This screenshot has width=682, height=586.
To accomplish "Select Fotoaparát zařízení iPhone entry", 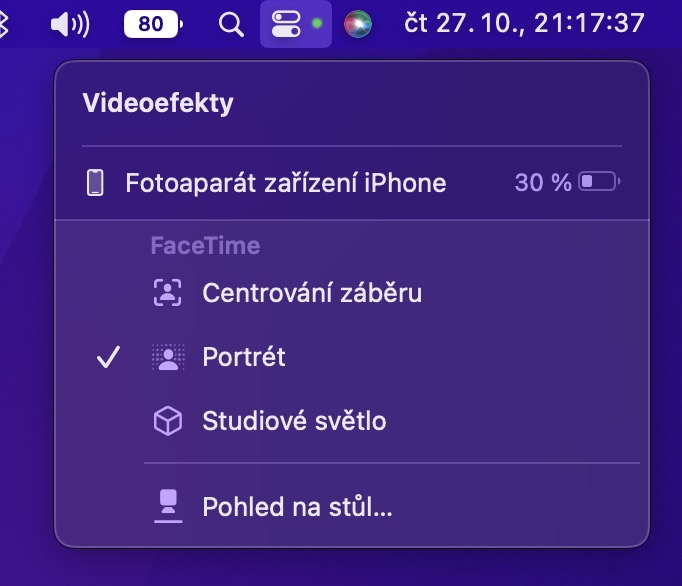I will (285, 183).
